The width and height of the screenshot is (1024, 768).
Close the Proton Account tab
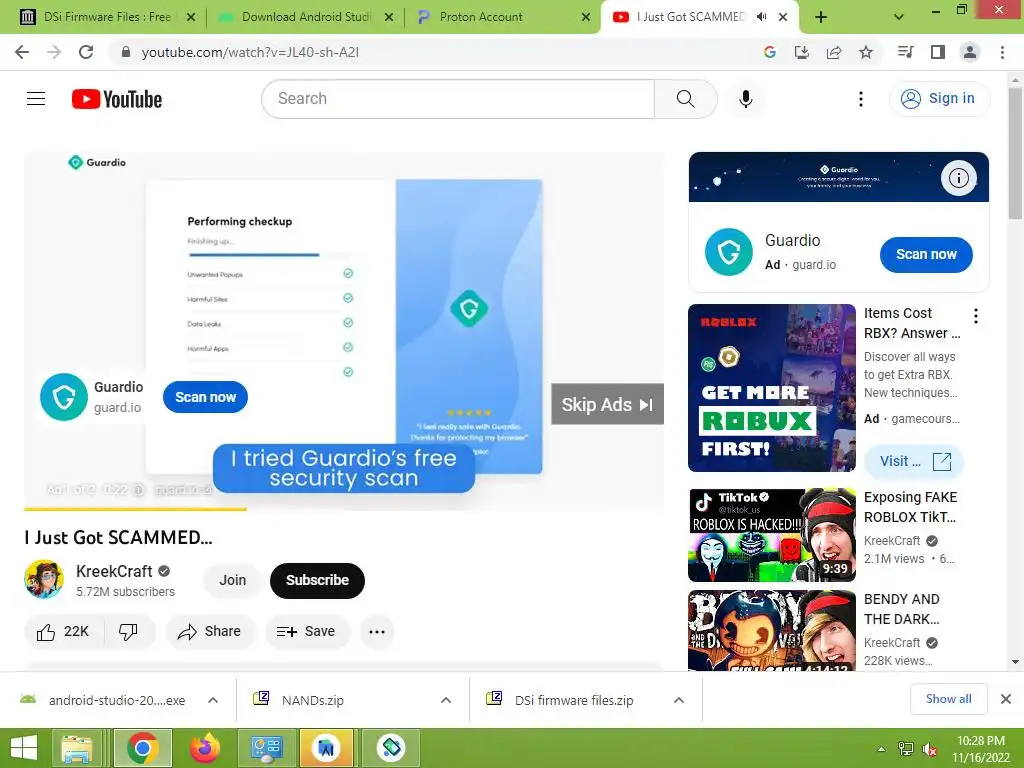pyautogui.click(x=586, y=18)
